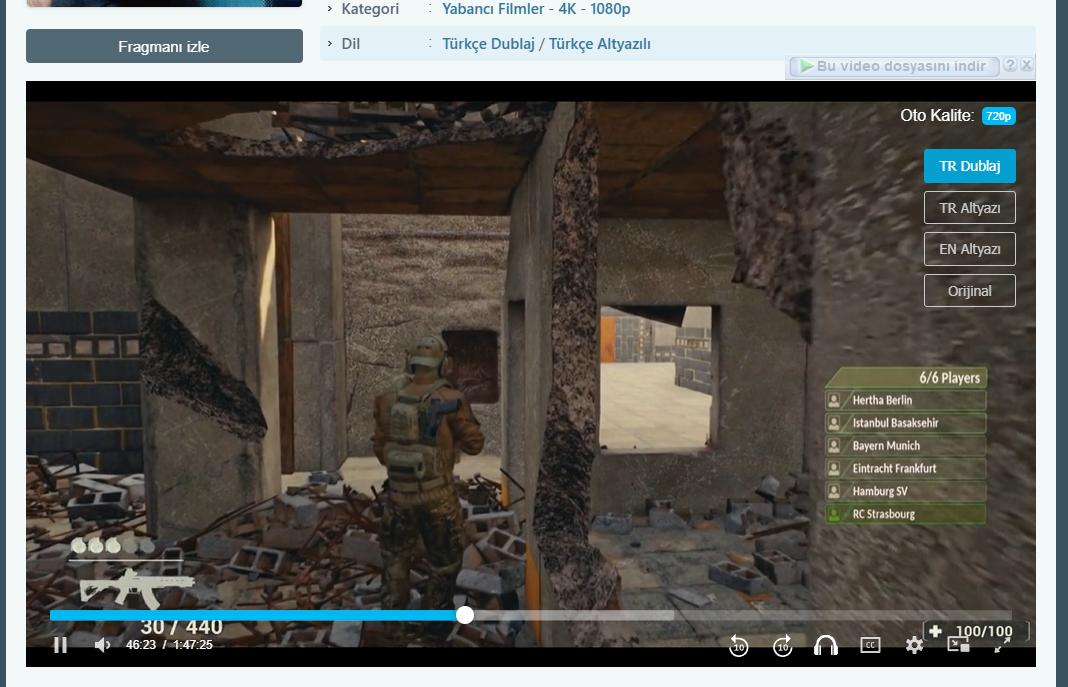Screen dimensions: 1068x687
Task: Open Türkçe Dublaj language link
Action: pos(488,44)
